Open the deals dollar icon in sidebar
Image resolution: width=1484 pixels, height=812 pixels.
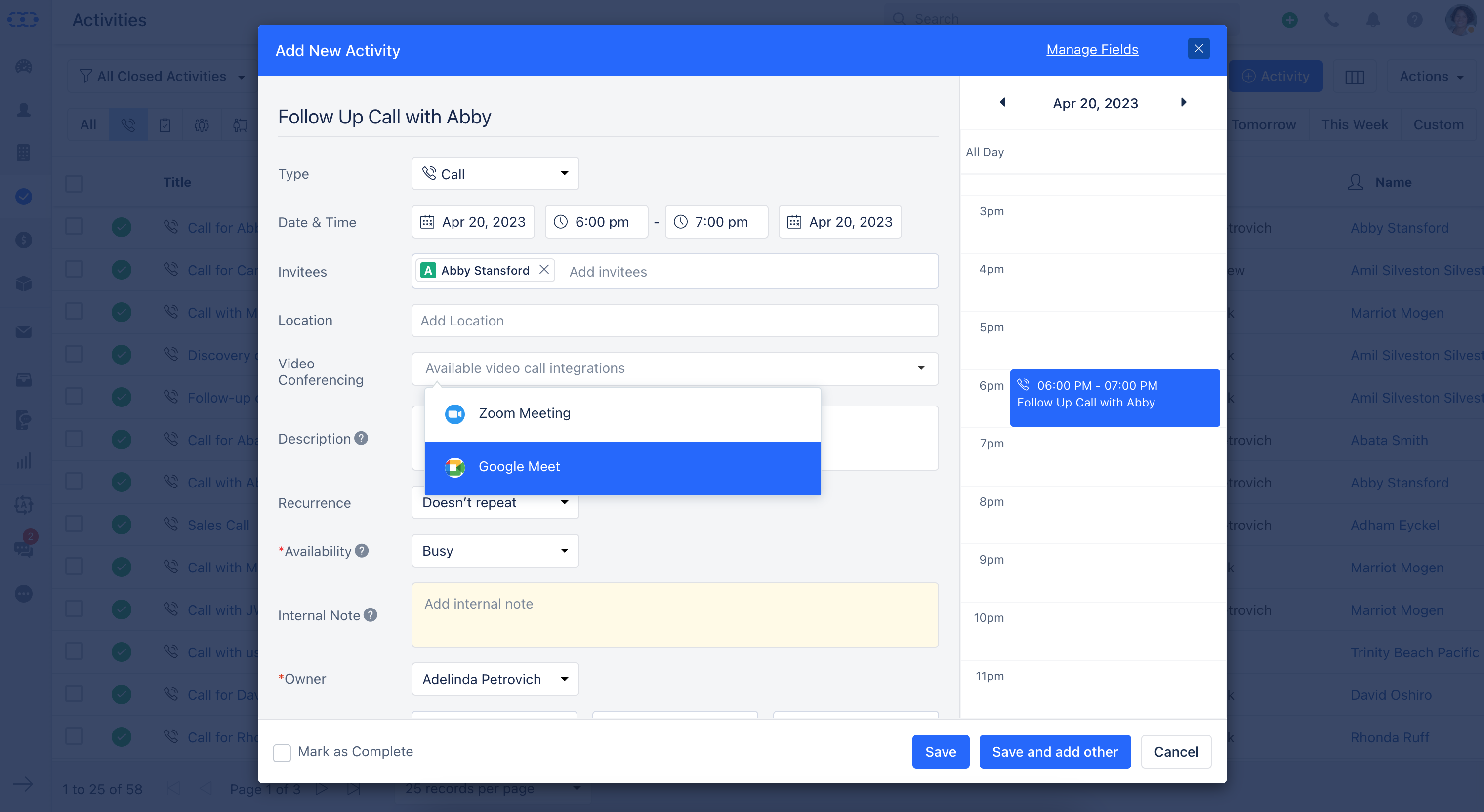click(24, 240)
